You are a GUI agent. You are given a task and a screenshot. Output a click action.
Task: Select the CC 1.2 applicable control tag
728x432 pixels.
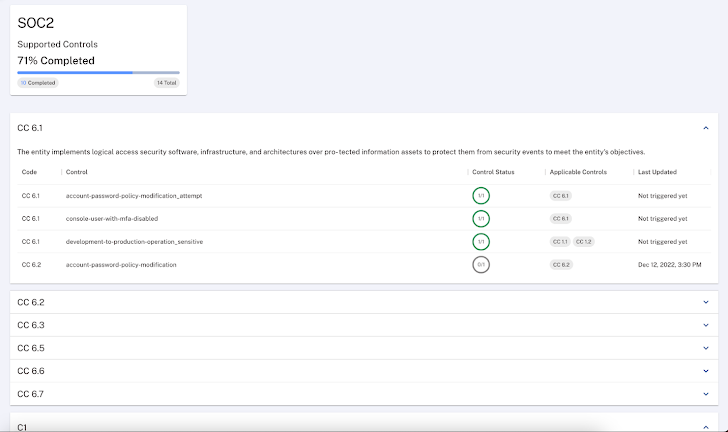pos(583,242)
